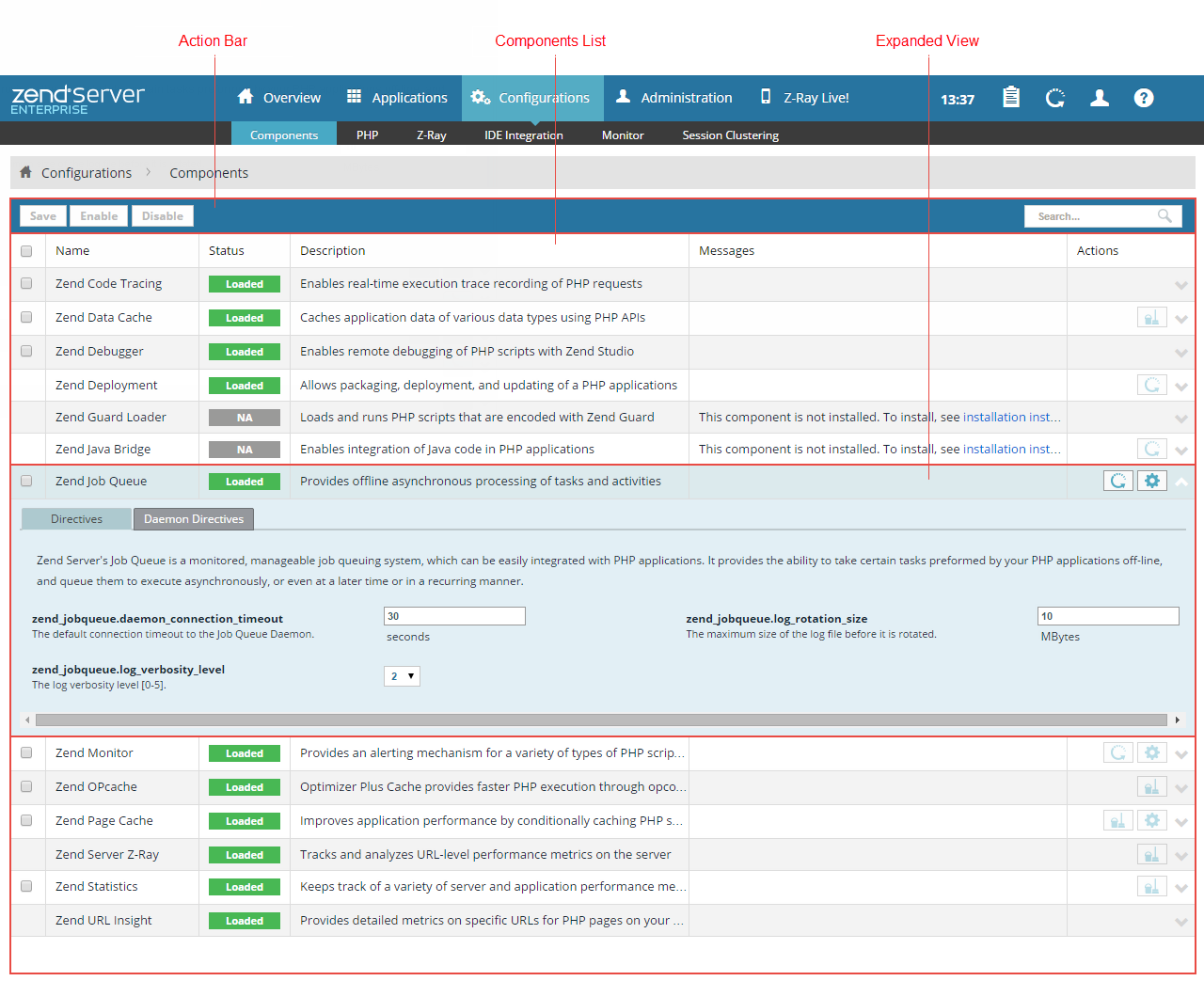Click the restart server icon in header
Screen dimensions: 1204x981
pyautogui.click(x=1055, y=98)
